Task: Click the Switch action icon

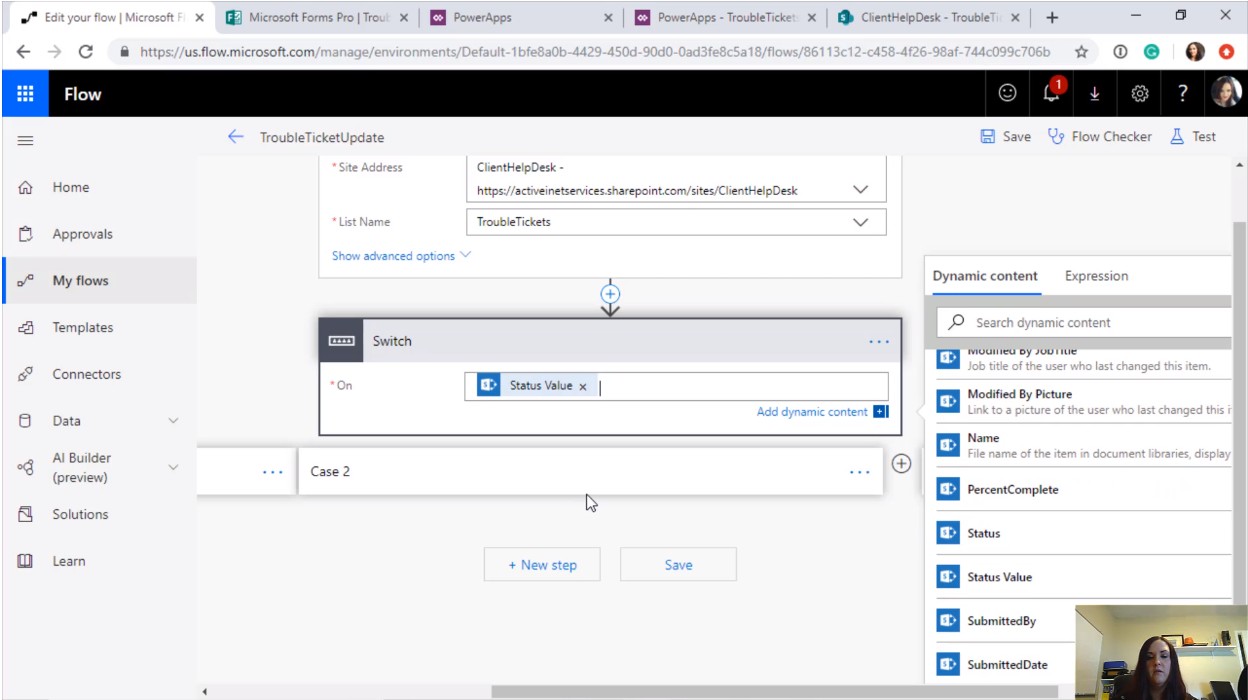Action: (x=342, y=341)
